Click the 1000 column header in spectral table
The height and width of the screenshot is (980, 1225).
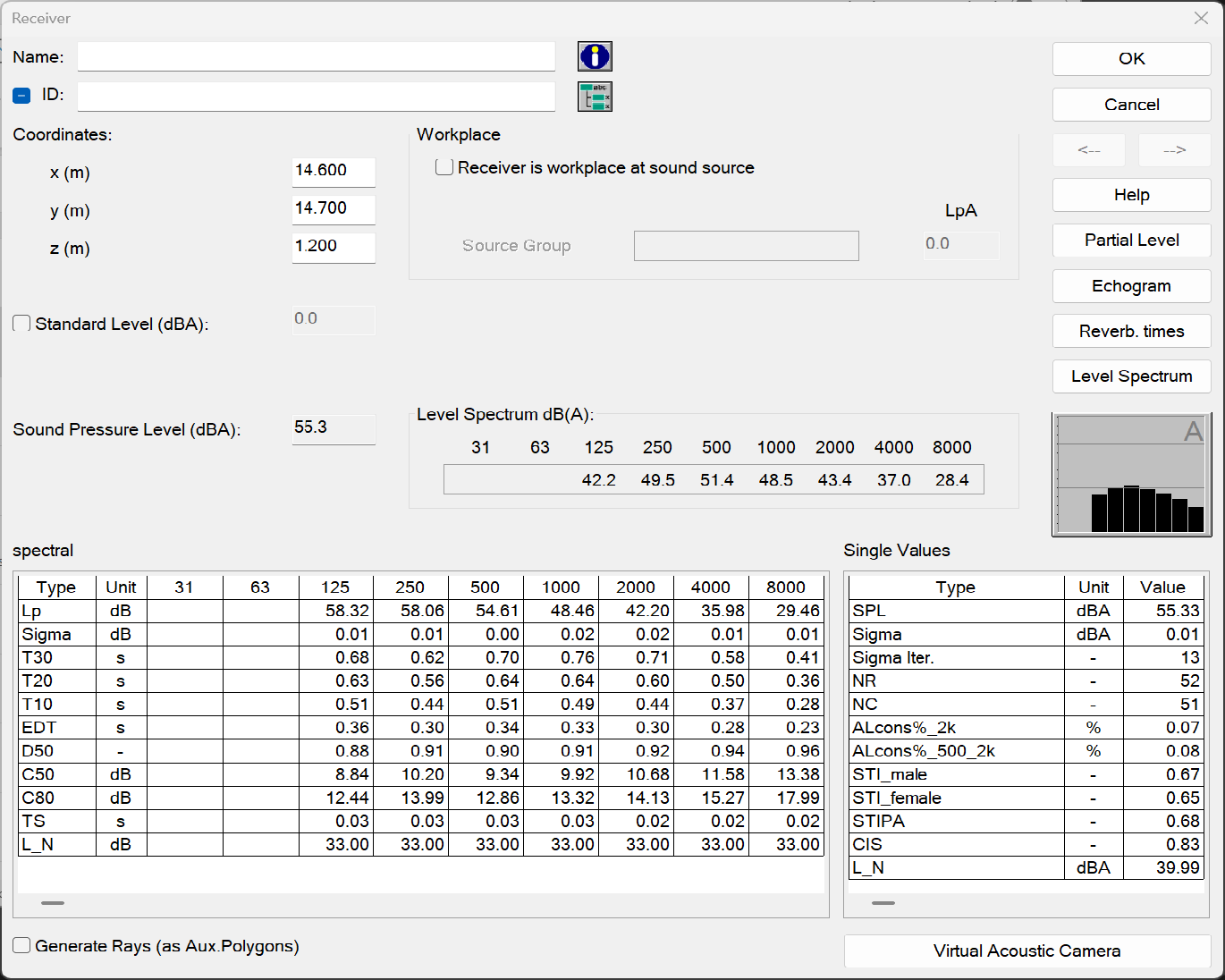(x=561, y=587)
